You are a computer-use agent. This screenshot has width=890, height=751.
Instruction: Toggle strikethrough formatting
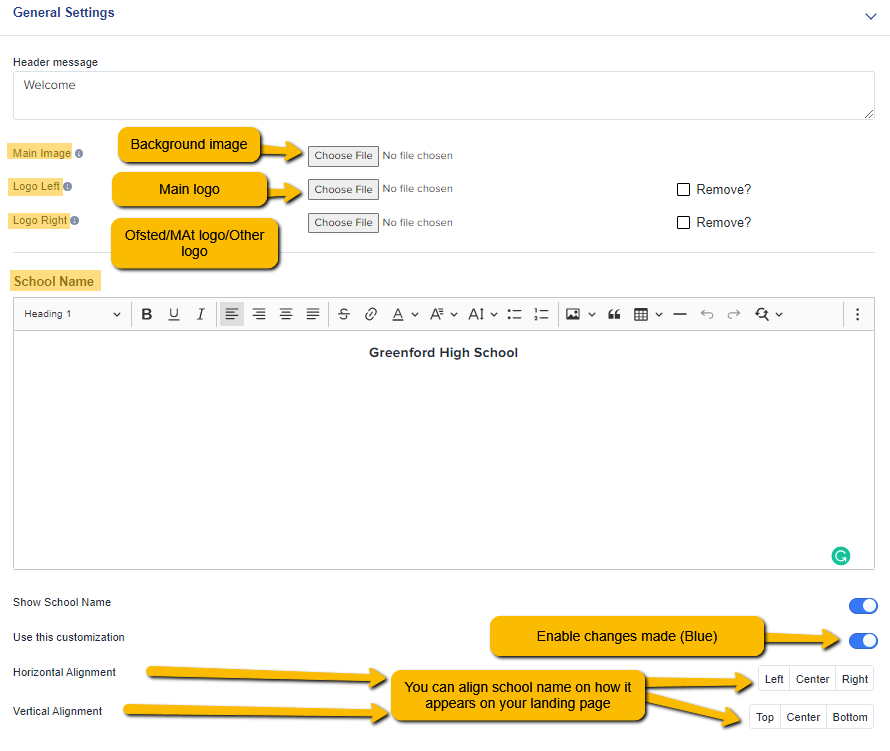(343, 314)
